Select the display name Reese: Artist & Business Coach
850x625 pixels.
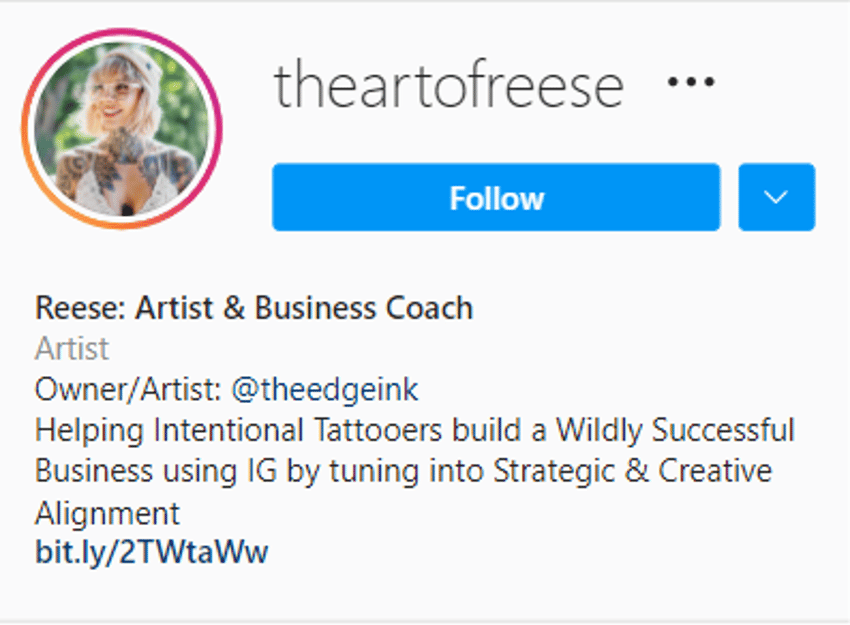pyautogui.click(x=253, y=308)
